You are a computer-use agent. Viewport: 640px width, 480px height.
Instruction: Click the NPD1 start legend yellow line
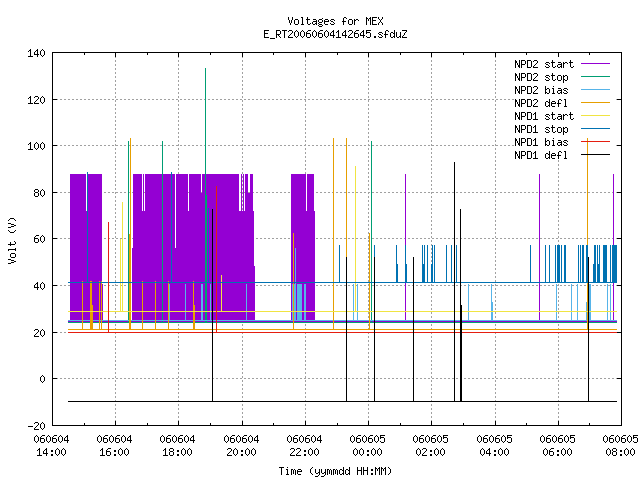coord(595,116)
